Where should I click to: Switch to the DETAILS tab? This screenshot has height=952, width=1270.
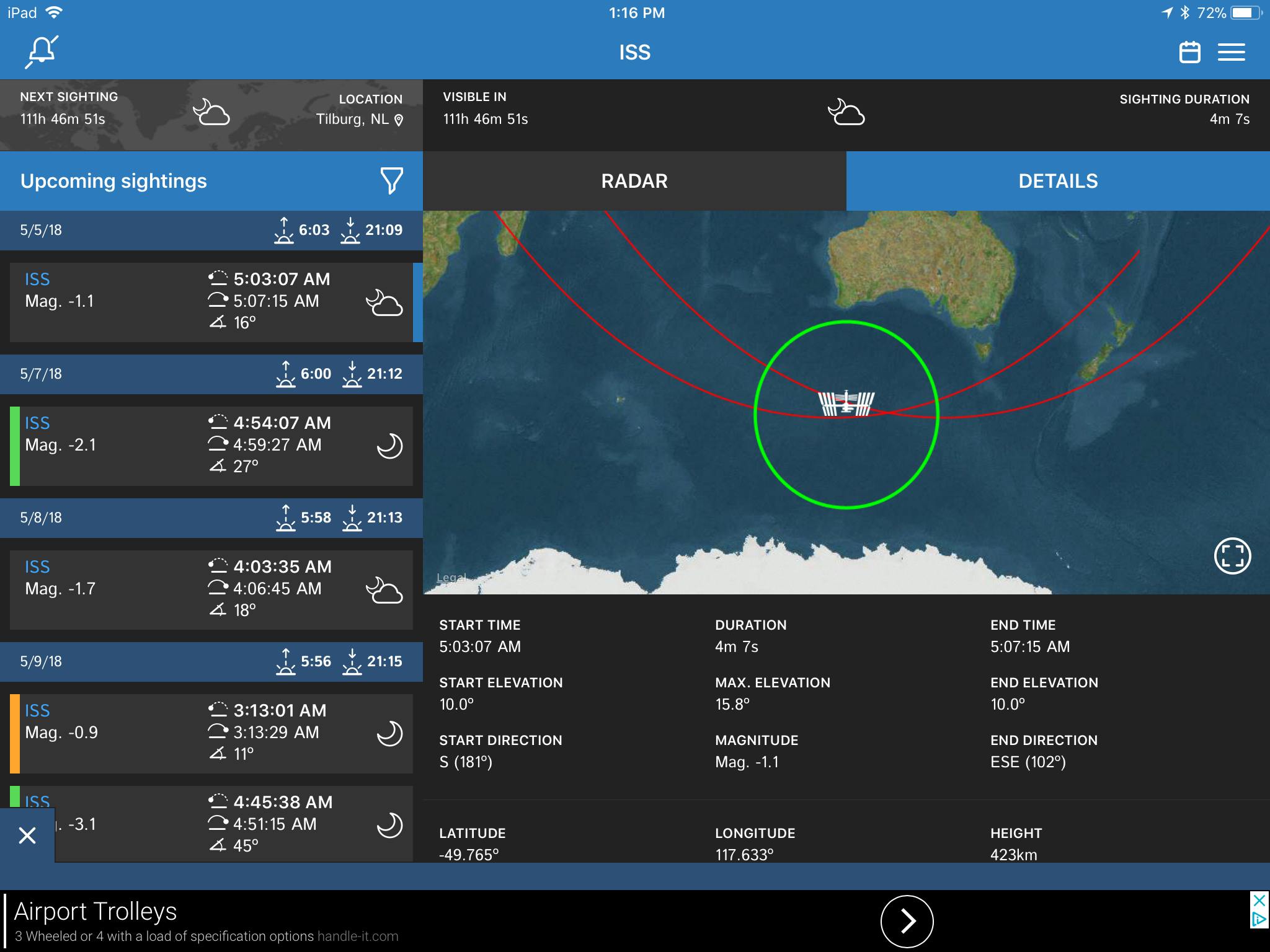1058,181
